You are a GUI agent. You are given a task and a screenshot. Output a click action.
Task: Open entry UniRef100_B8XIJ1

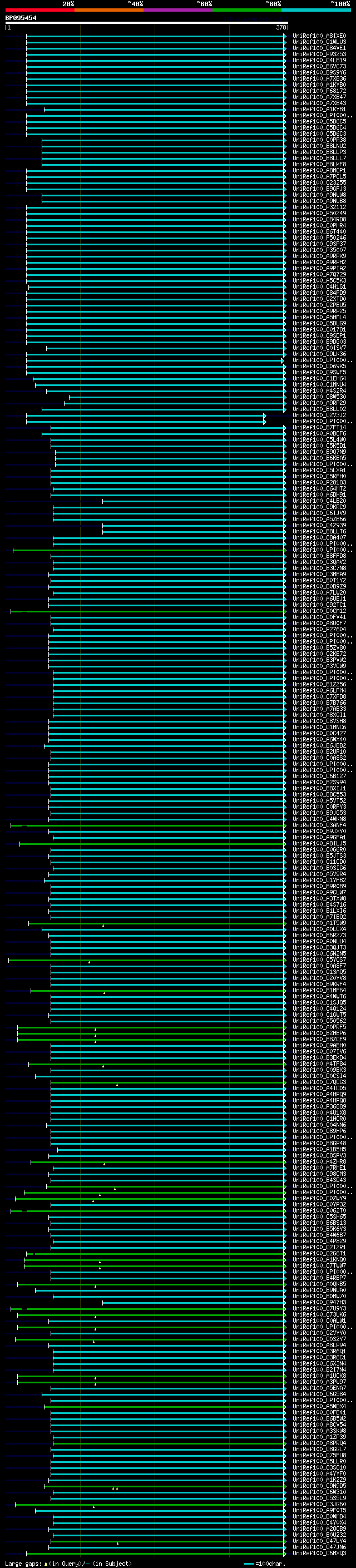tap(319, 789)
